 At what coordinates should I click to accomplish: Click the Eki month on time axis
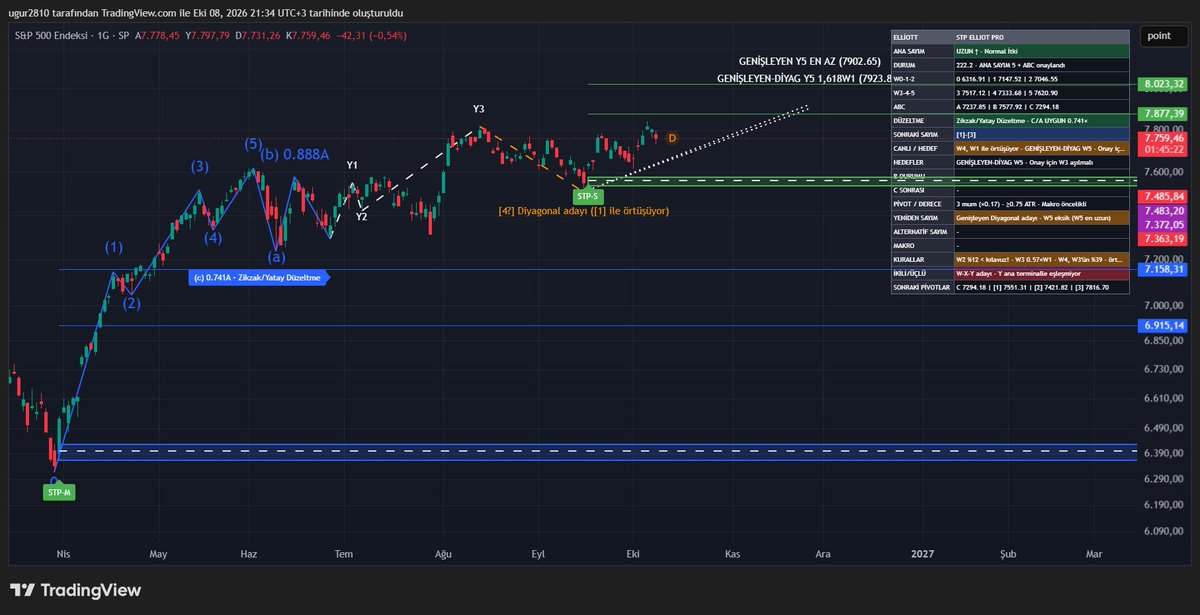coord(632,553)
